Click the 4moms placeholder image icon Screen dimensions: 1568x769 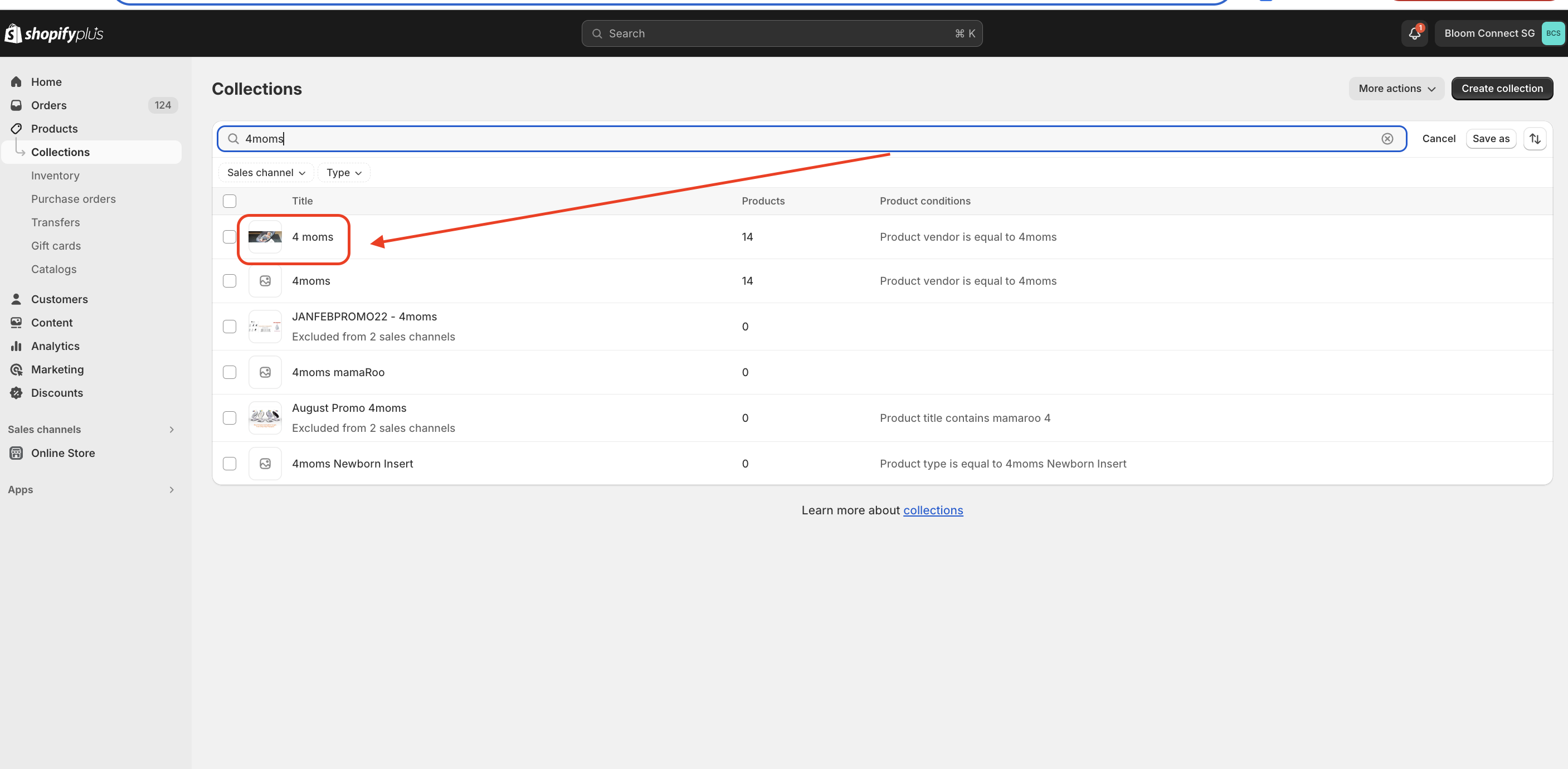coord(265,281)
